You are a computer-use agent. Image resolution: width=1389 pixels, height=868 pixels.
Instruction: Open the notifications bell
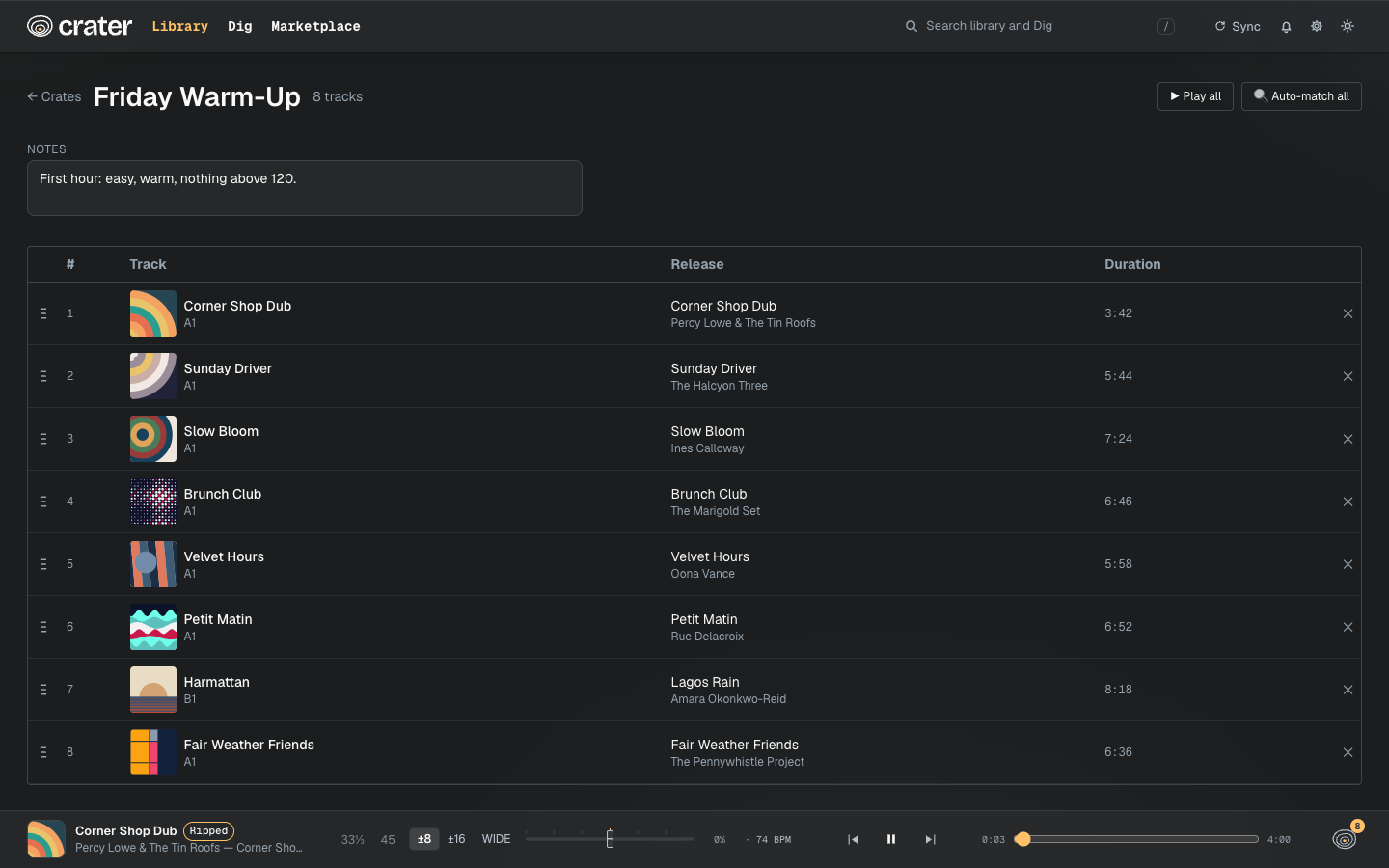pyautogui.click(x=1286, y=27)
